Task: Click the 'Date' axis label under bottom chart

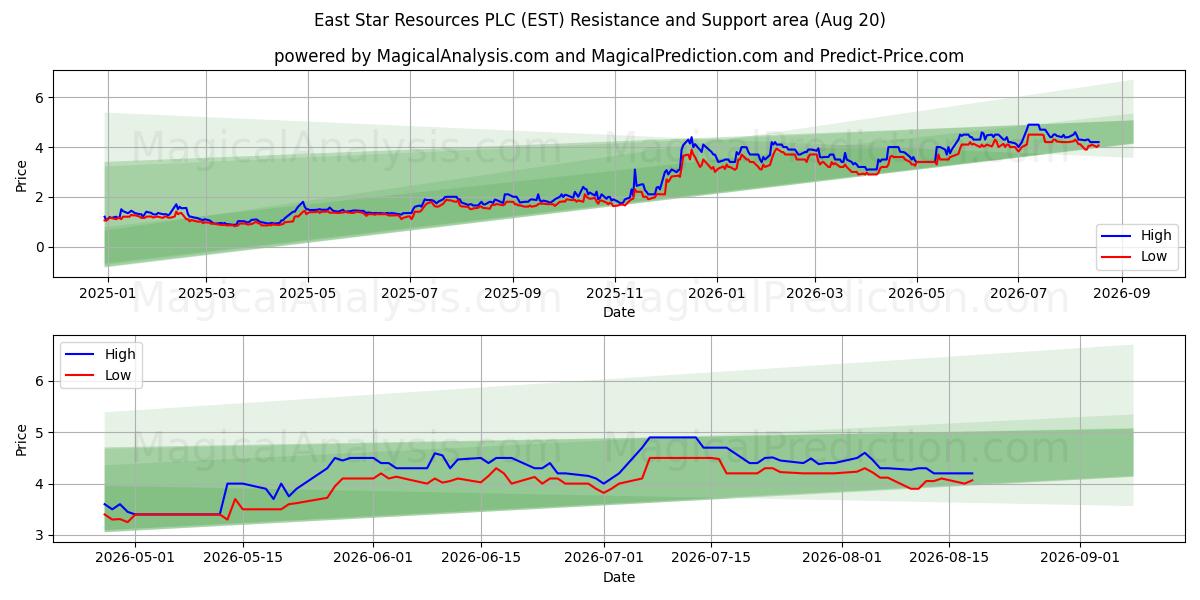Action: pos(619,577)
